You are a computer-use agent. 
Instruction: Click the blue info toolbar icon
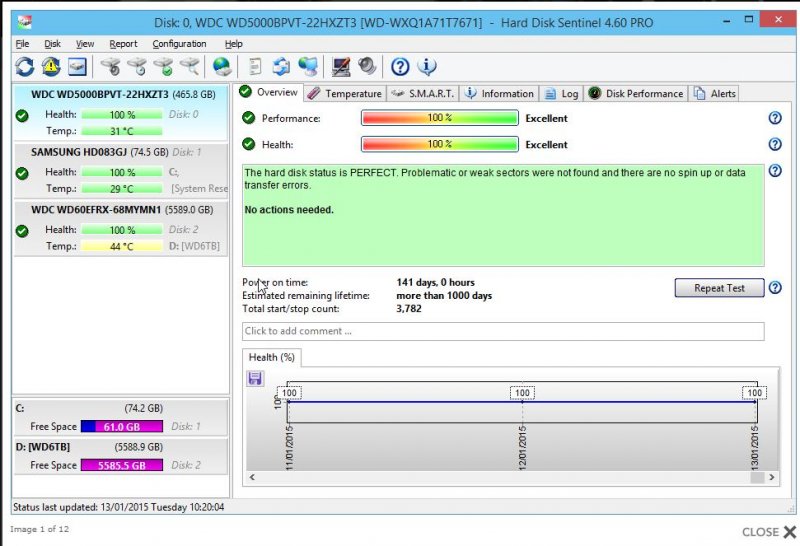[427, 67]
